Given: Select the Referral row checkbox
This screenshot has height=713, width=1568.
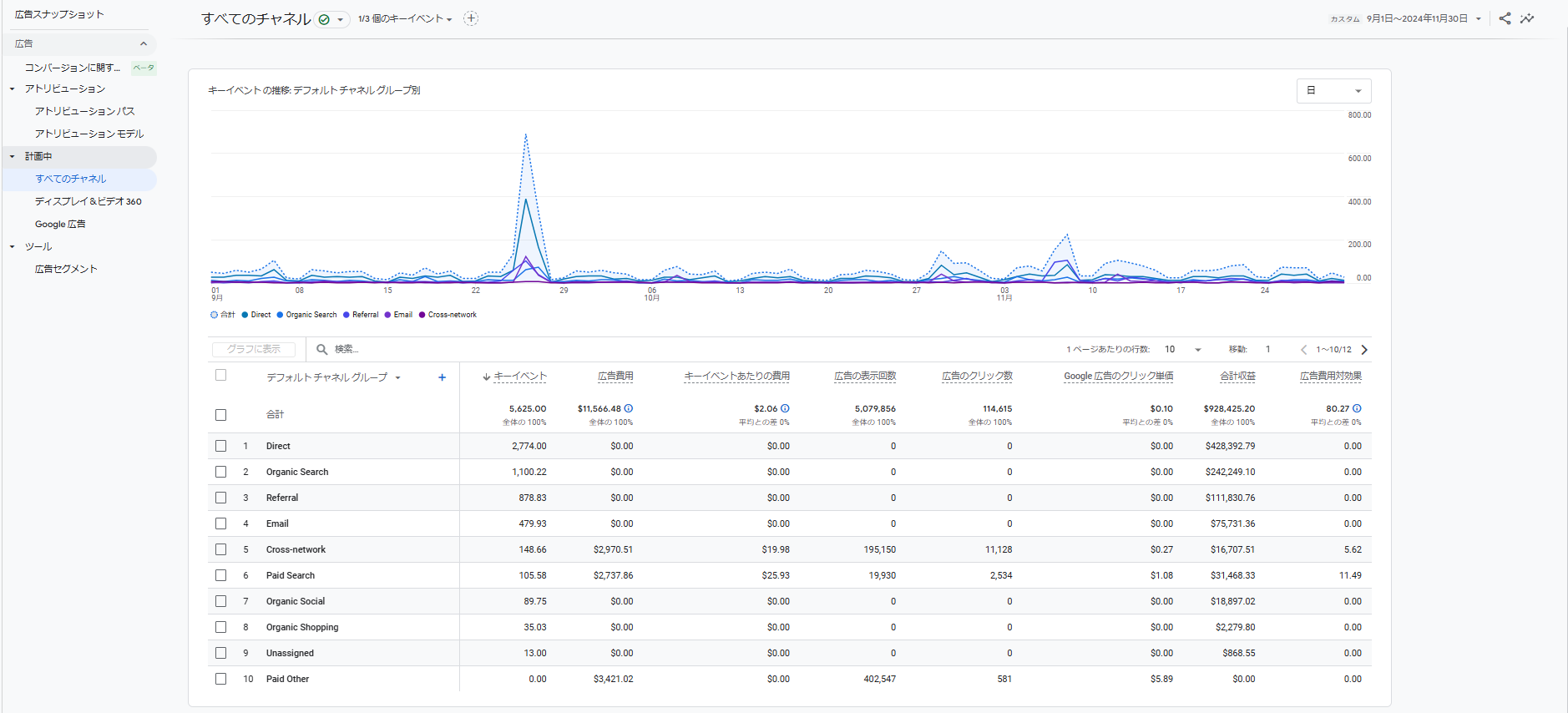Looking at the screenshot, I should tap(220, 498).
